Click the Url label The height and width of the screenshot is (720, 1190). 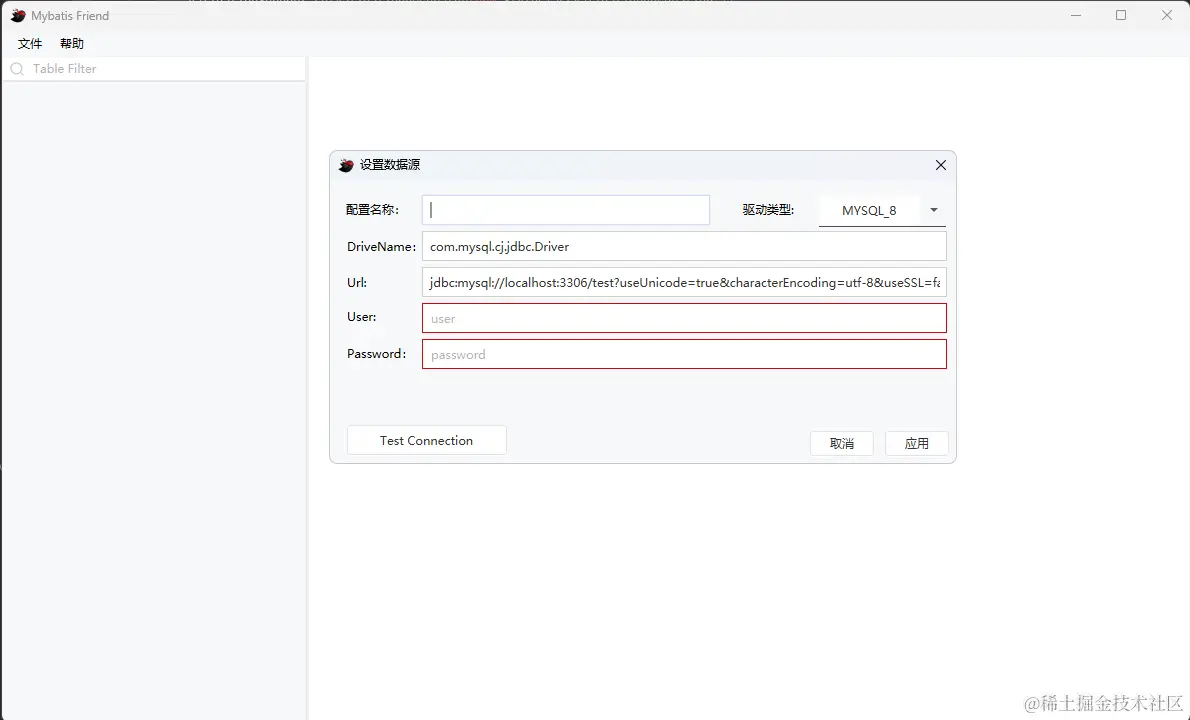[x=357, y=282]
